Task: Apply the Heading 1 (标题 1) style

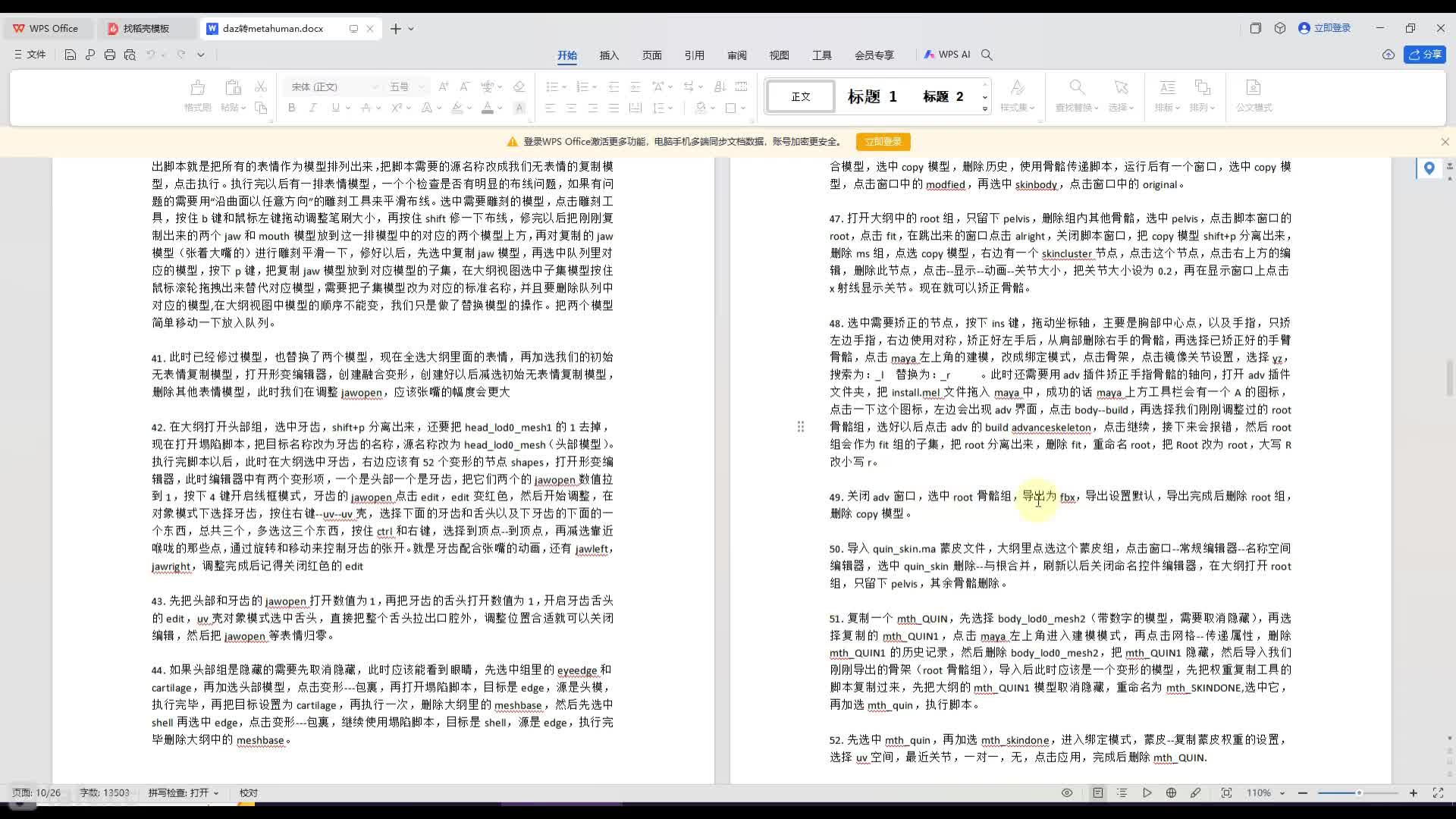Action: (872, 96)
